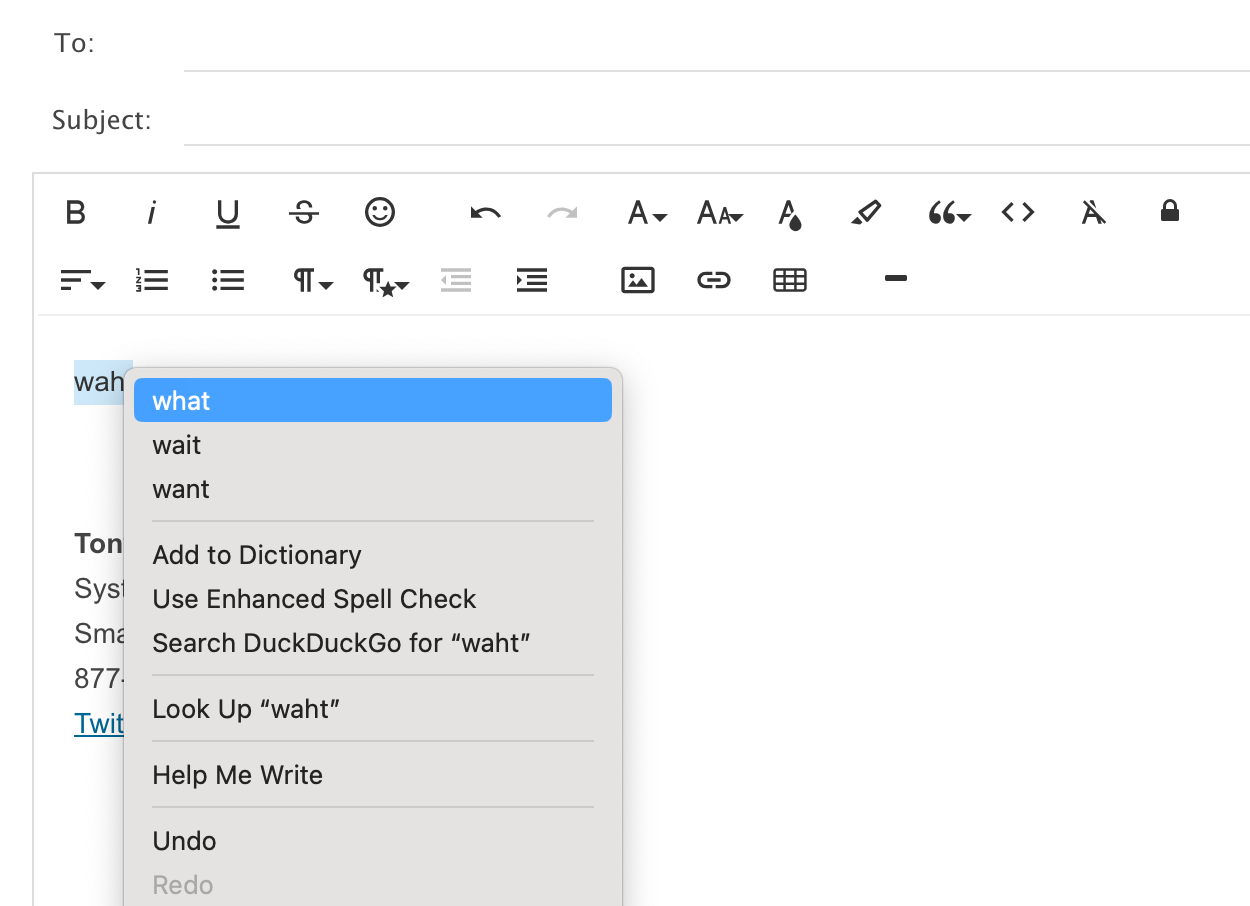Toggle italic text style
This screenshot has height=906, width=1250.
point(152,212)
